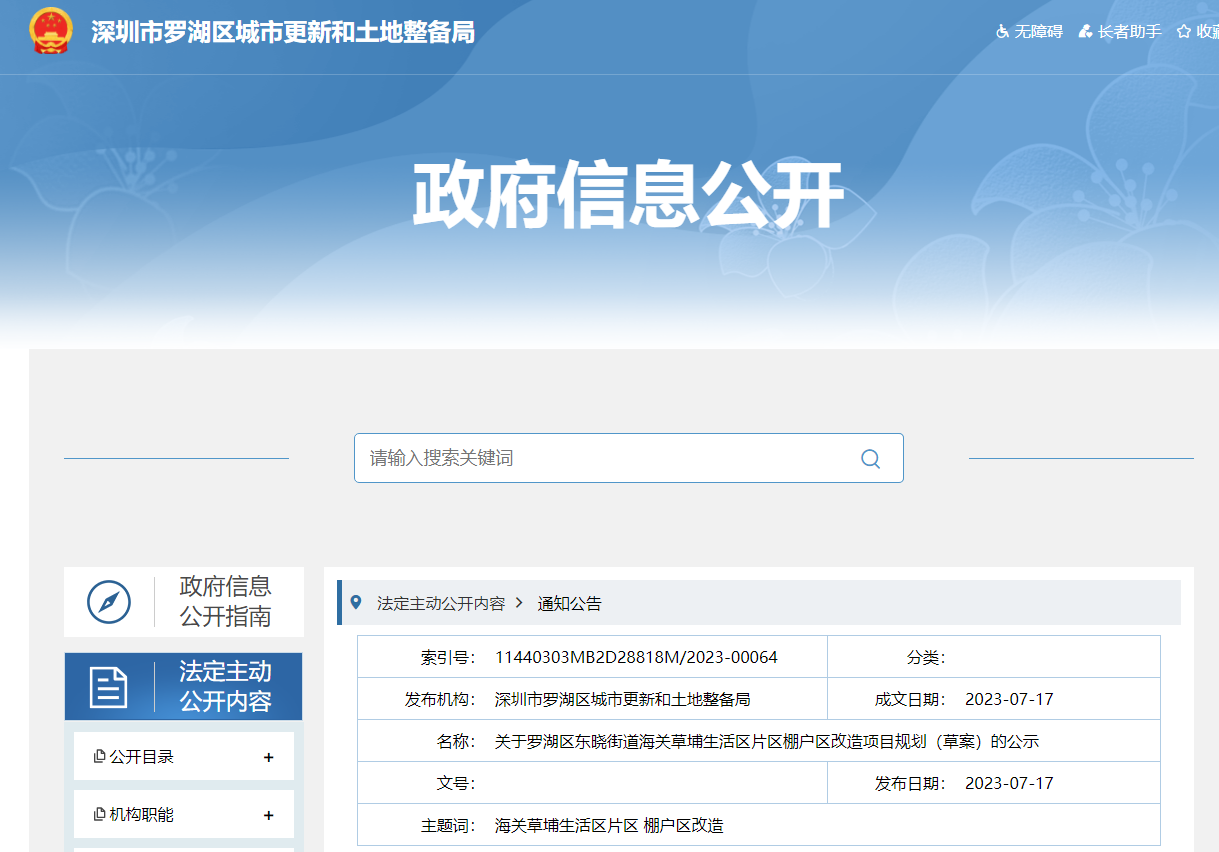Click the 收藏 star icon

click(x=1184, y=32)
